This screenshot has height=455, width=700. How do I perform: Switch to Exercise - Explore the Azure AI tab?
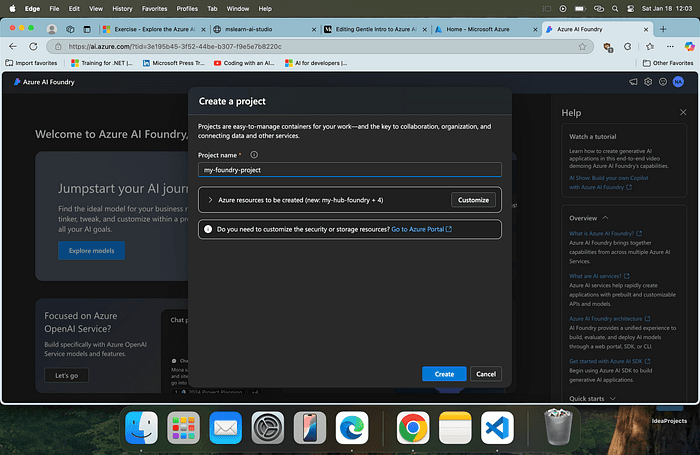pos(154,29)
